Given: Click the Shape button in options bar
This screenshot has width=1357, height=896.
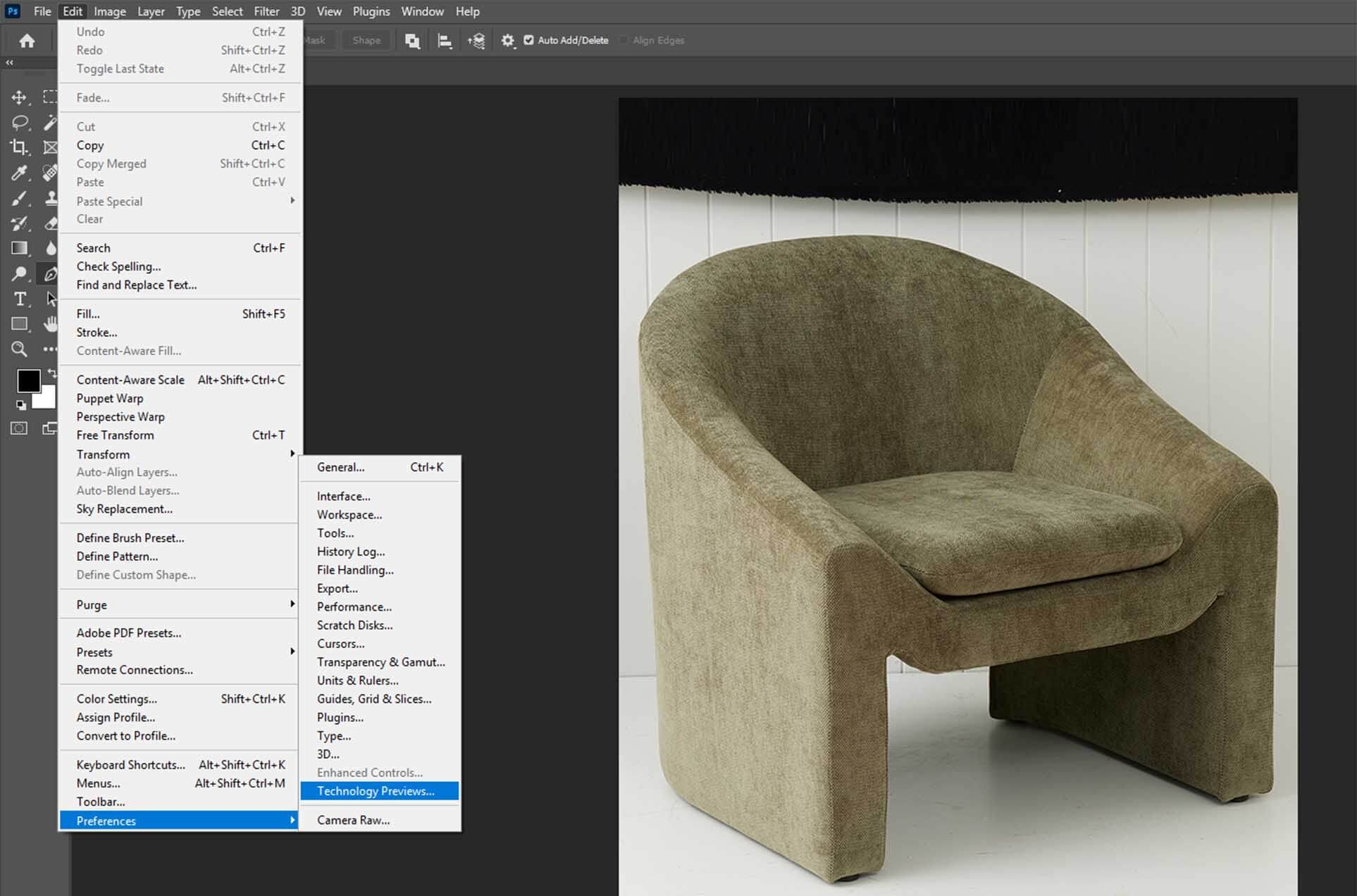Looking at the screenshot, I should click(366, 40).
